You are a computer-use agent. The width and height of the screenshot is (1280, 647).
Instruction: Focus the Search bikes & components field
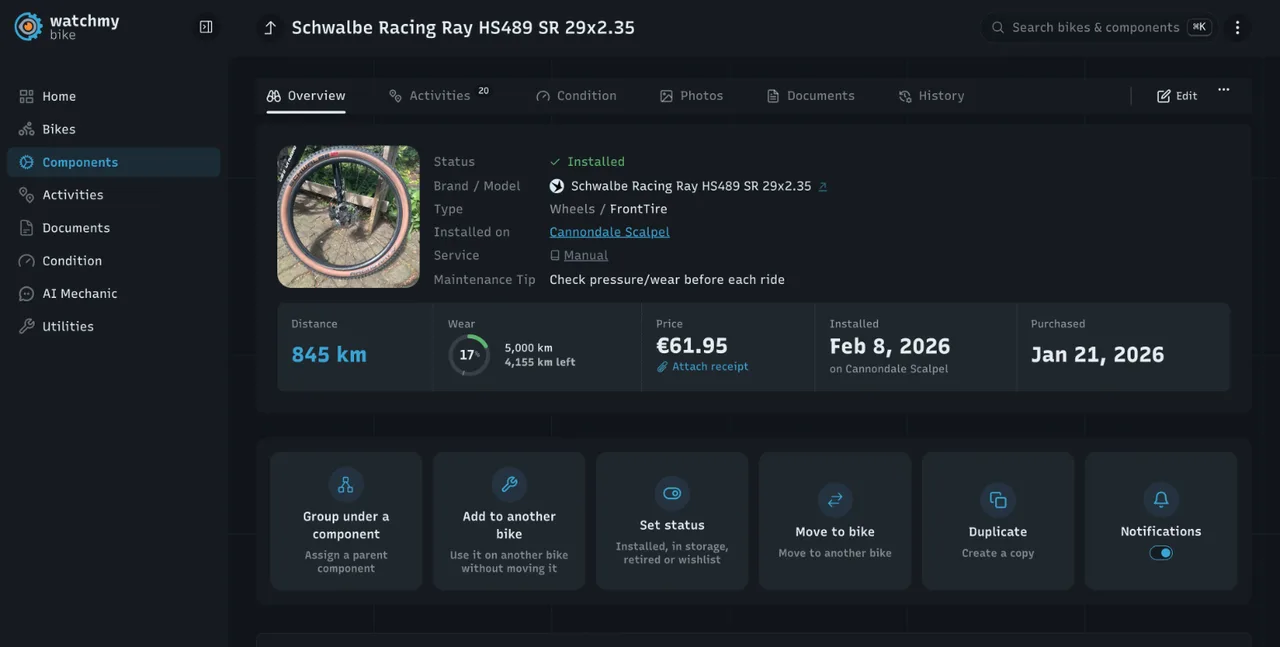1099,28
